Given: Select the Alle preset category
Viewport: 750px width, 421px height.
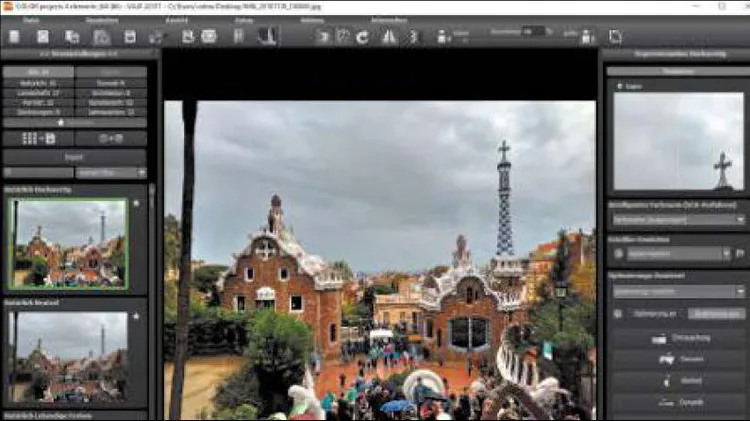Looking at the screenshot, I should pyautogui.click(x=38, y=72).
